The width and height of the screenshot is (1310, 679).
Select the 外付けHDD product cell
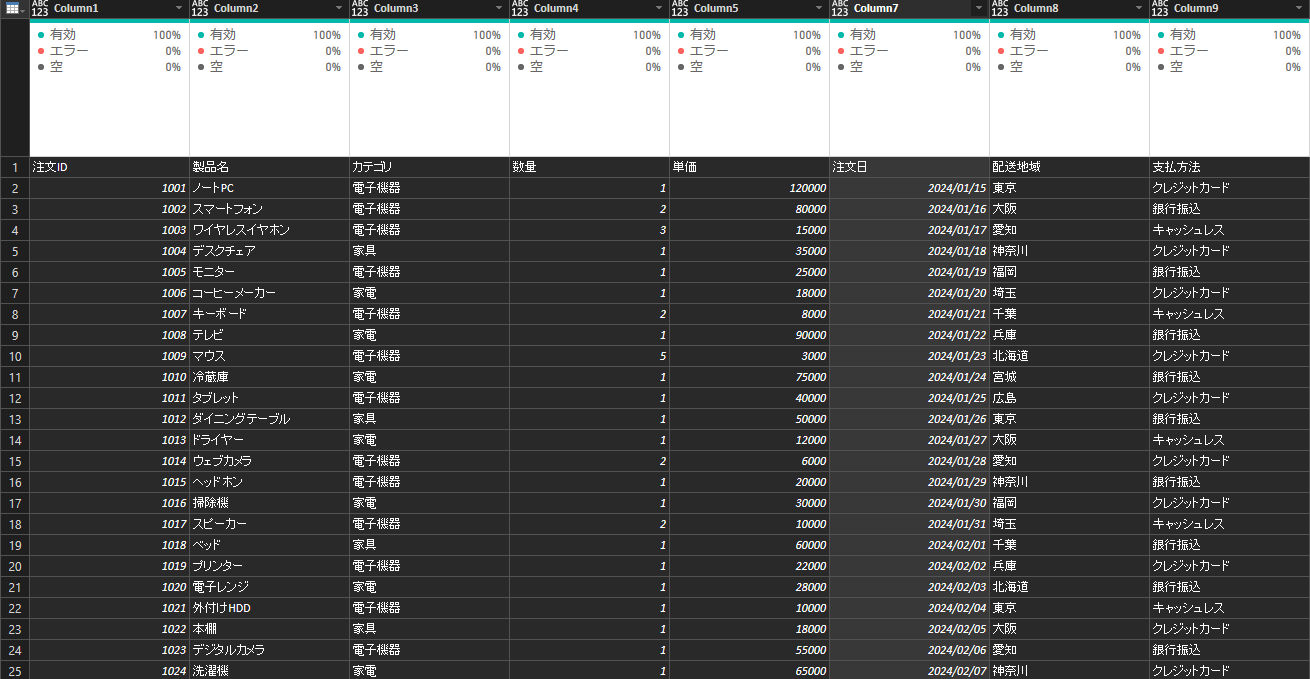coord(270,608)
